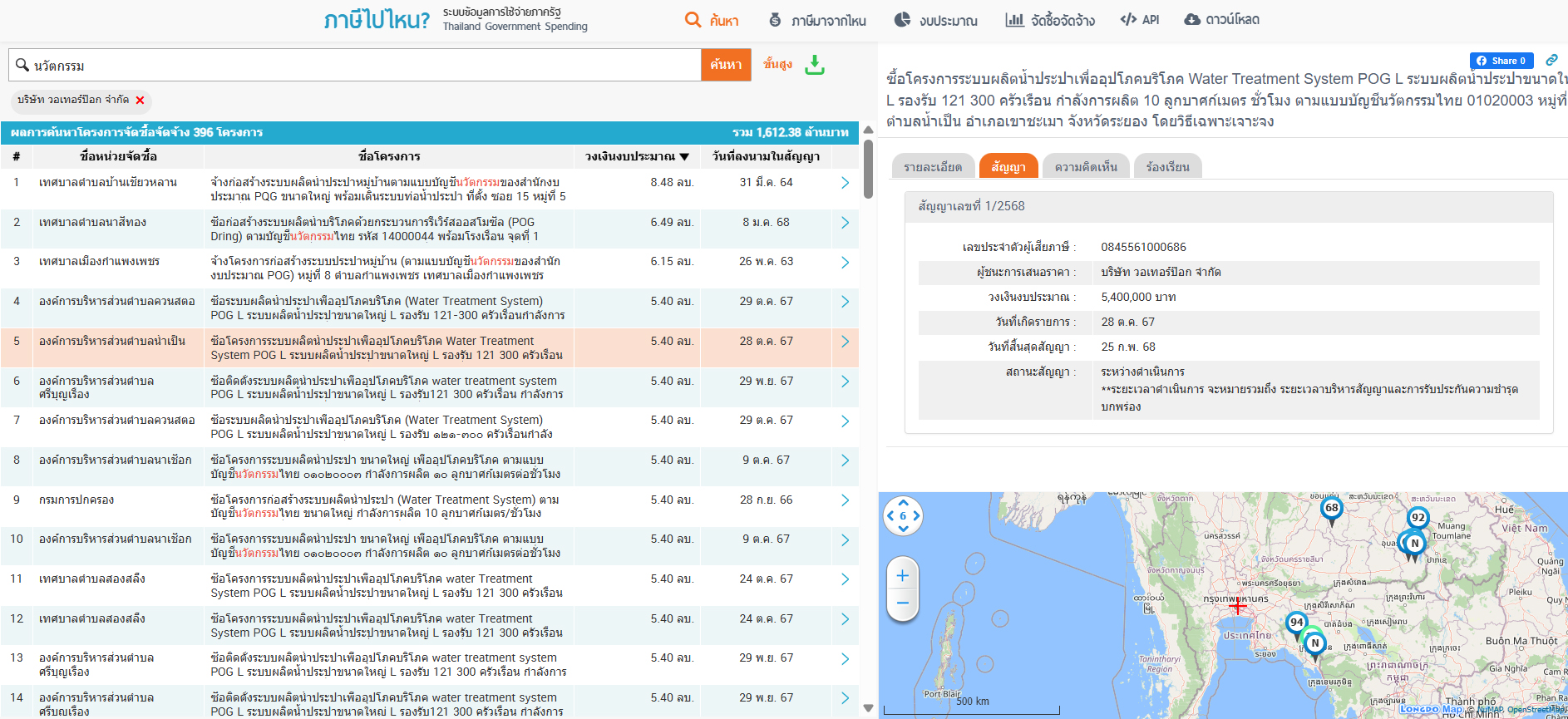Open ขั้นสูง advanced search options
The width and height of the screenshot is (1568, 719).
click(777, 64)
